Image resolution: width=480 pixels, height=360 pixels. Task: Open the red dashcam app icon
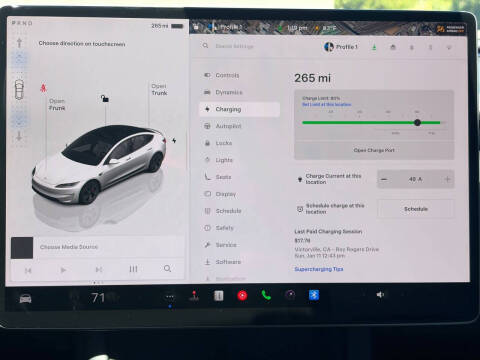tap(242, 295)
